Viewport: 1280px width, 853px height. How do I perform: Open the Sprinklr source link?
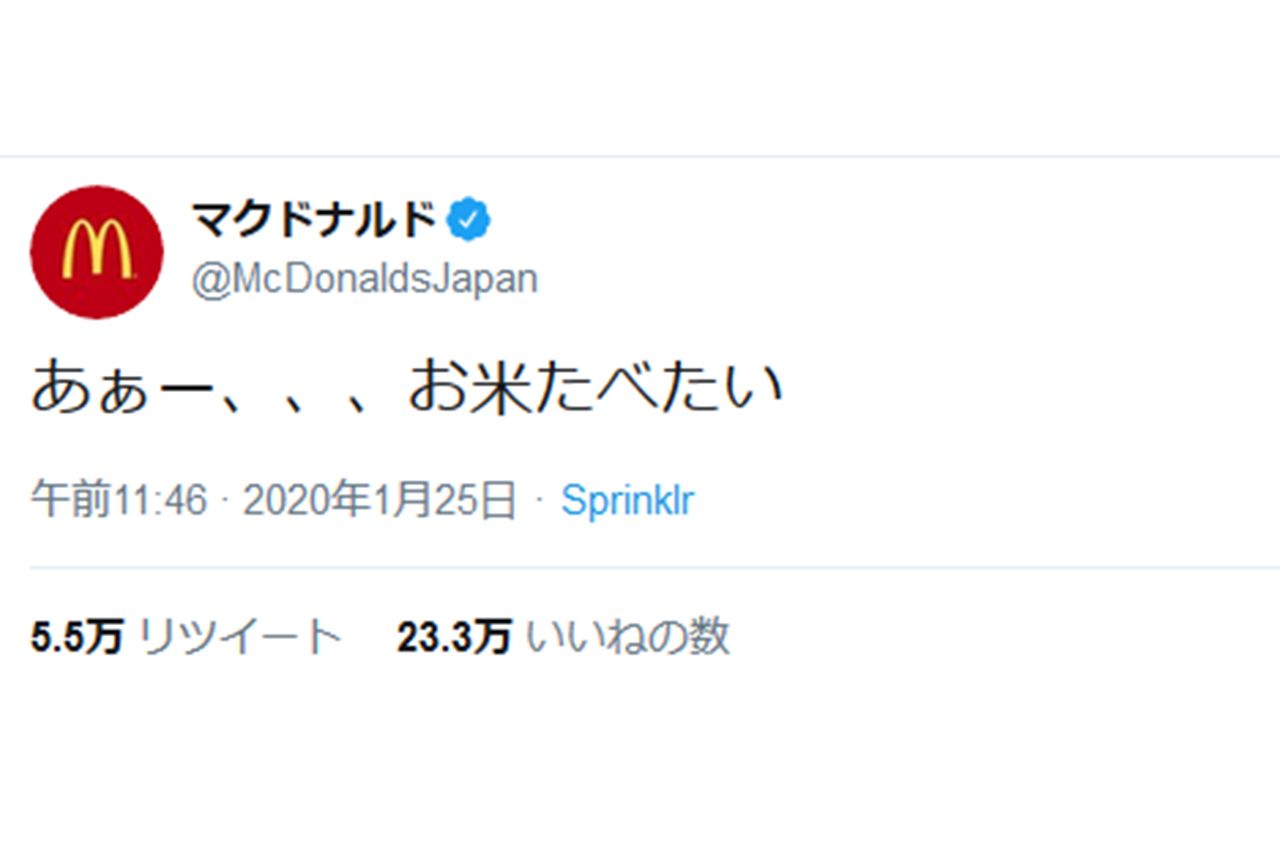[627, 498]
